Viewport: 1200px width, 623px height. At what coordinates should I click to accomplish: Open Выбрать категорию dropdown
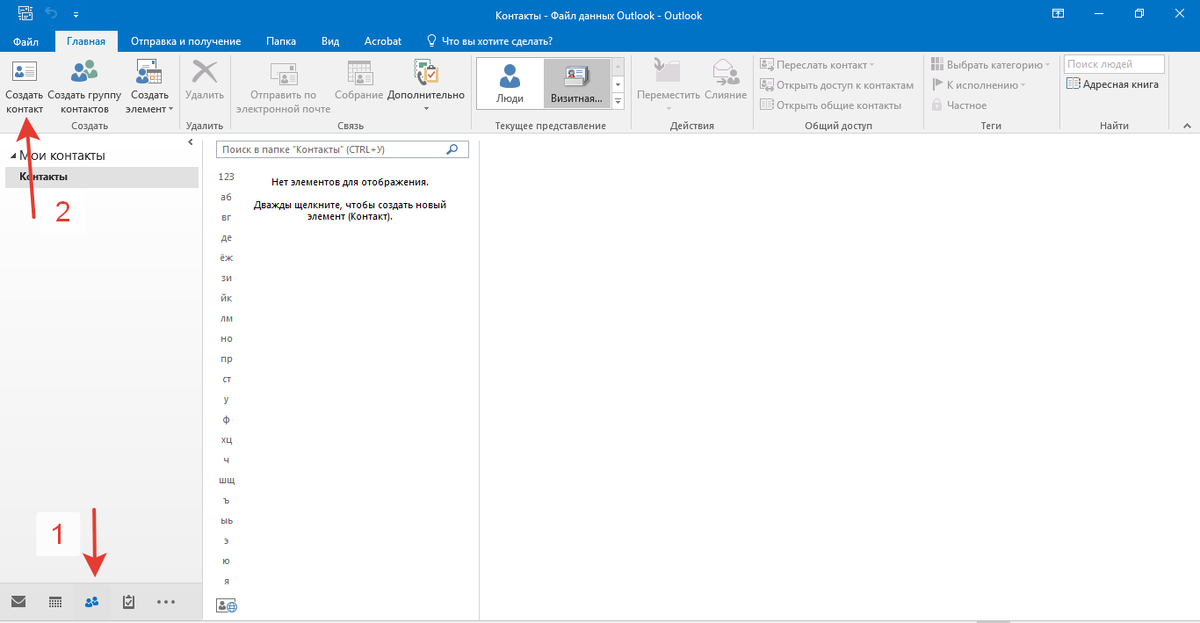coord(990,65)
